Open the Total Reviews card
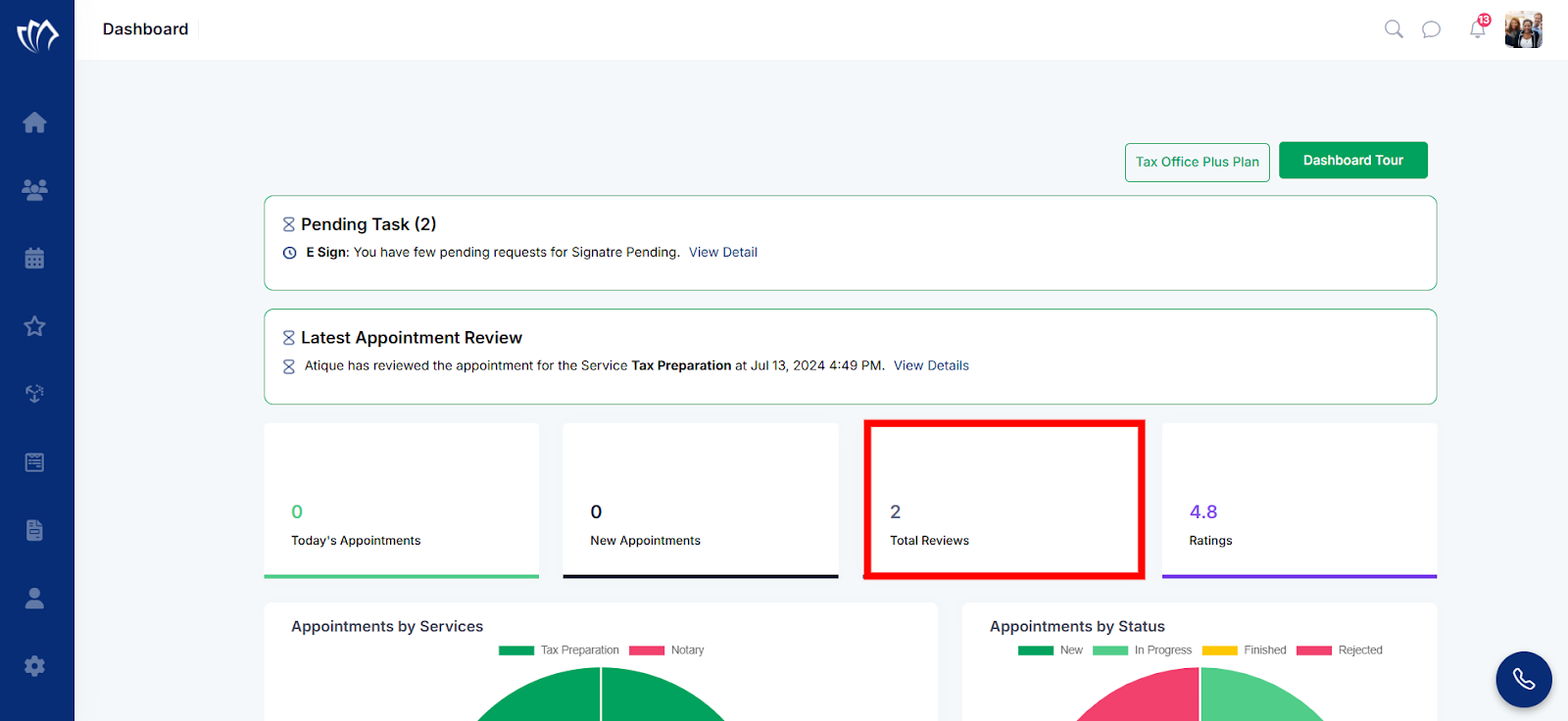 [x=1004, y=501]
